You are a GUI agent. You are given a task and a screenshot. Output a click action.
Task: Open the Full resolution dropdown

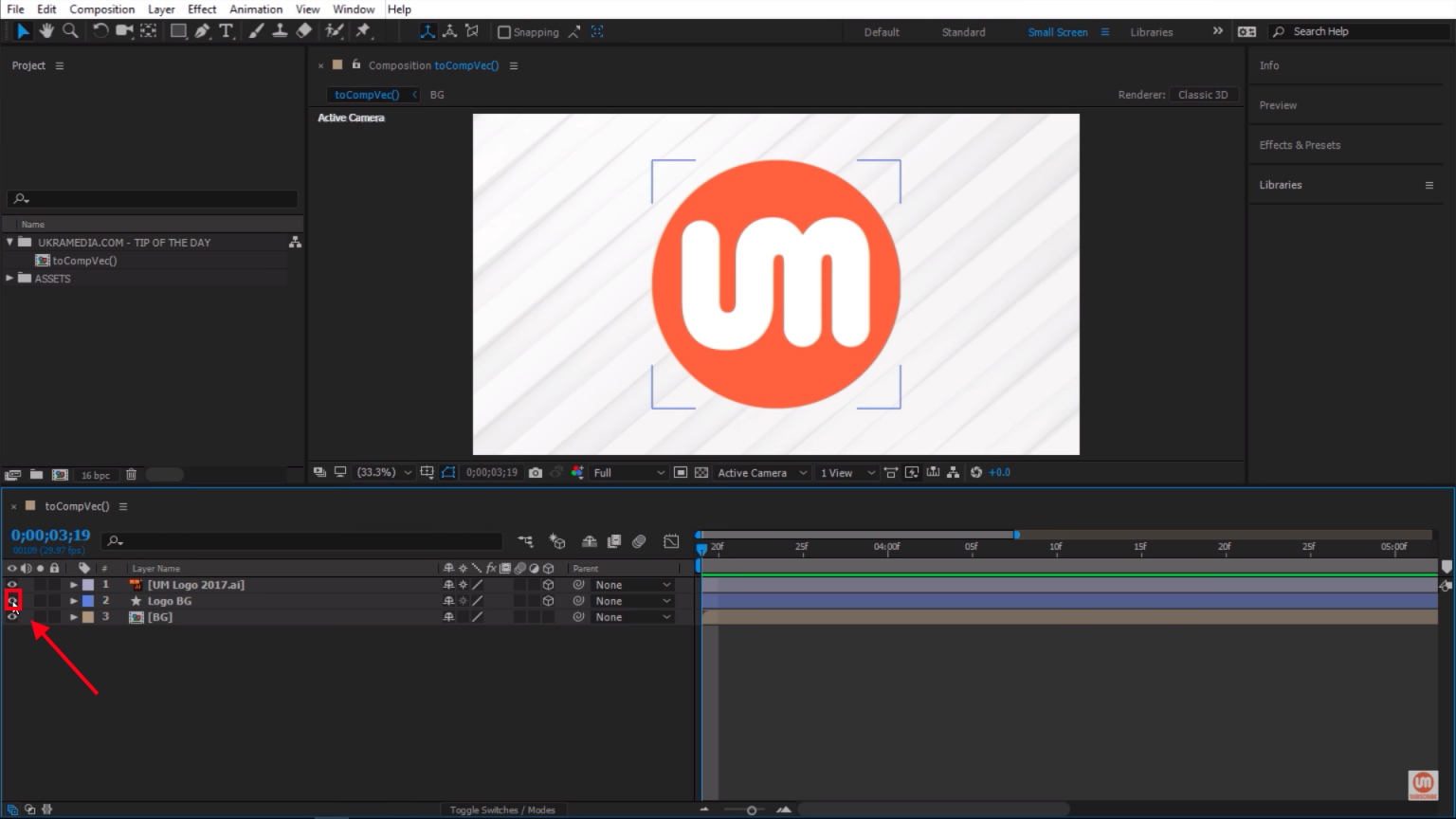click(628, 472)
